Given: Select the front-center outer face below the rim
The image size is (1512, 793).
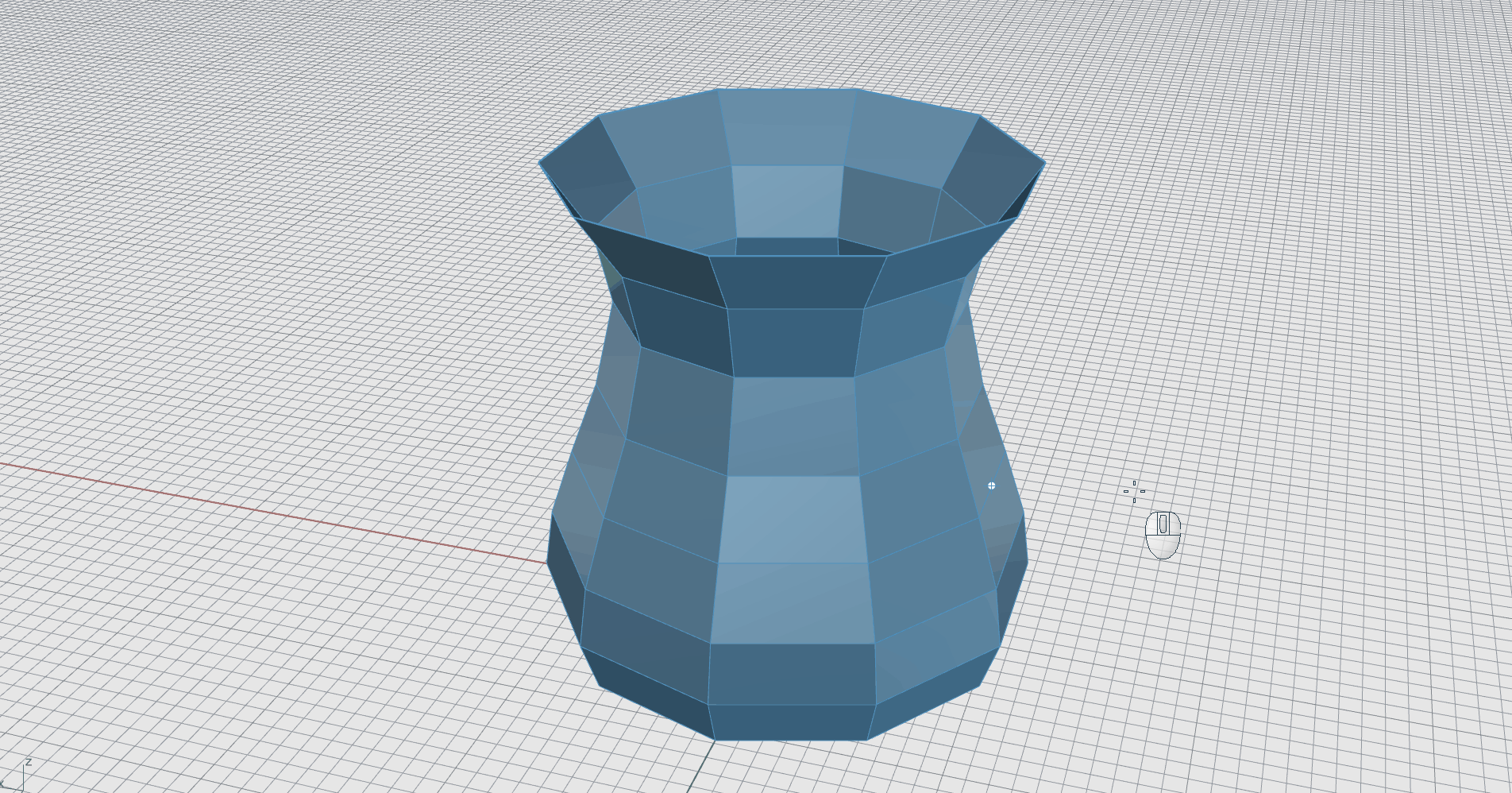Looking at the screenshot, I should click(796, 282).
